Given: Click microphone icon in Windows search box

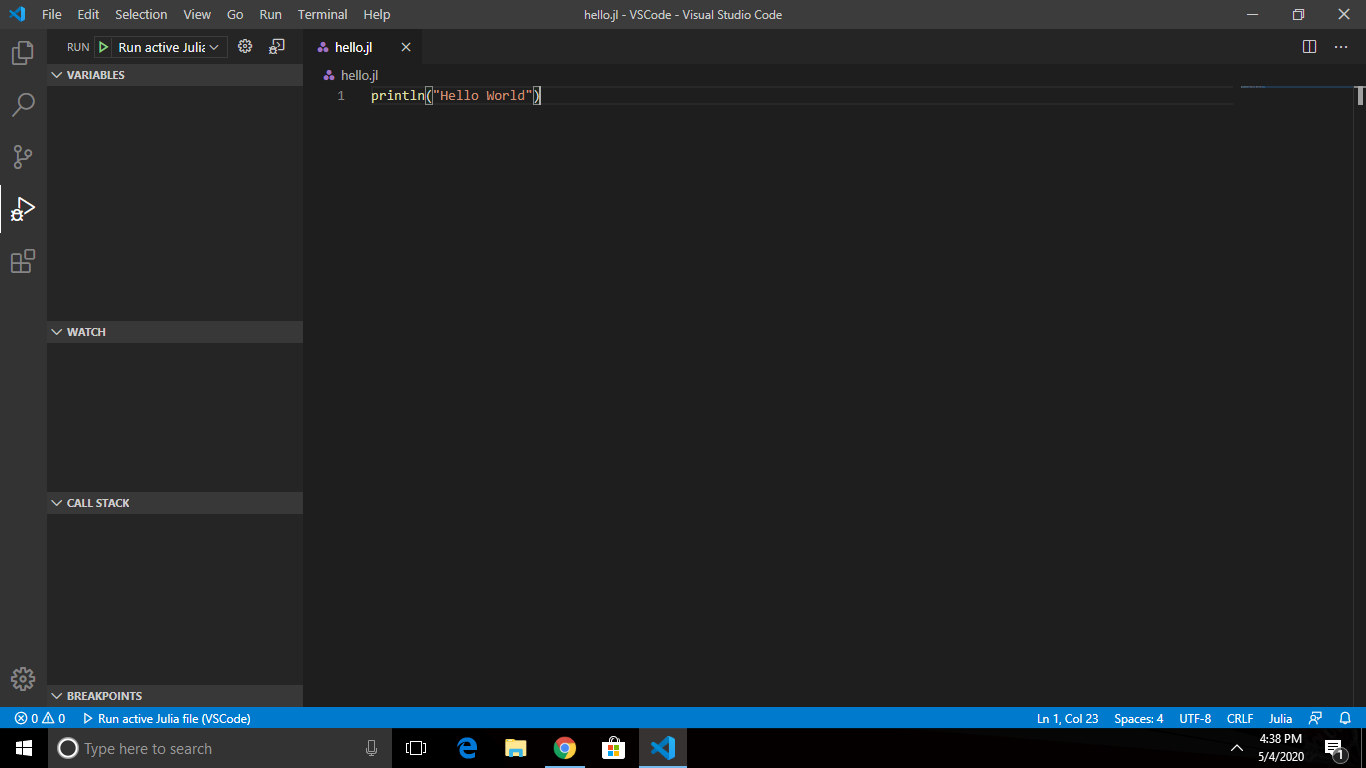Looking at the screenshot, I should (371, 748).
